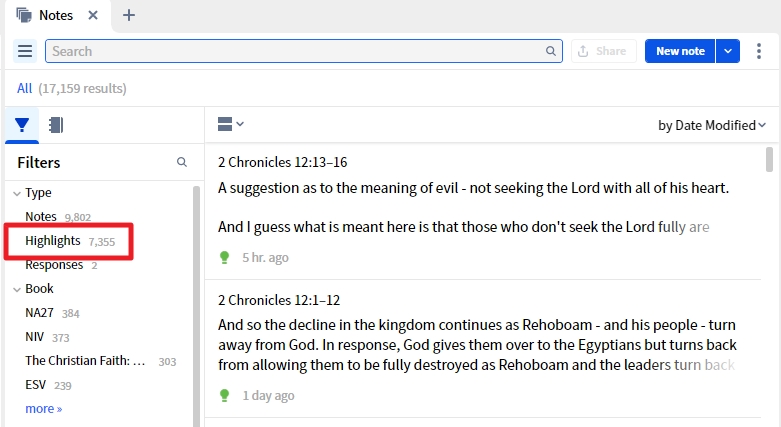Click inside the Search input field
Screen dimensions: 781x427
pyautogui.click(x=295, y=51)
